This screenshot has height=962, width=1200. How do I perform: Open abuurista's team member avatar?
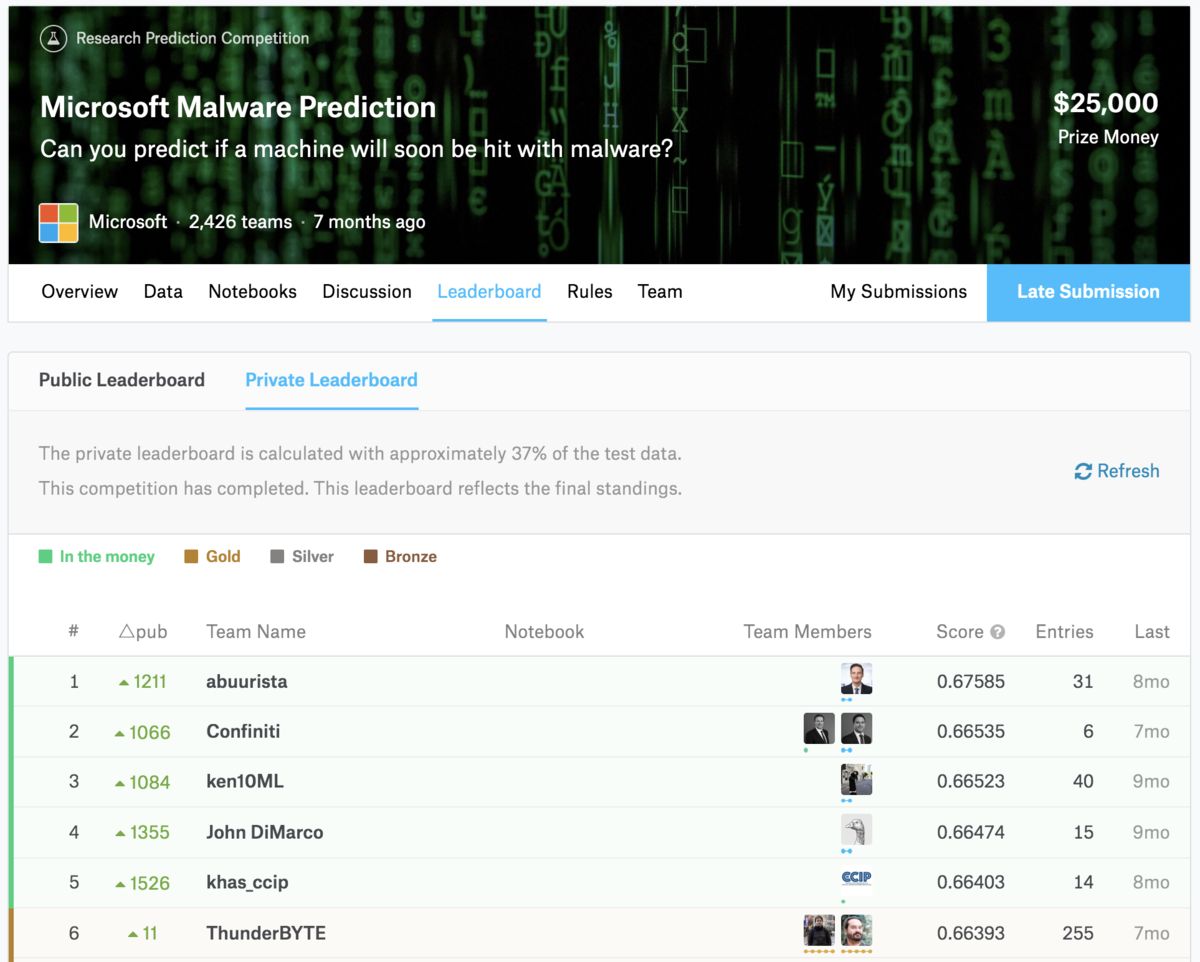pos(856,679)
